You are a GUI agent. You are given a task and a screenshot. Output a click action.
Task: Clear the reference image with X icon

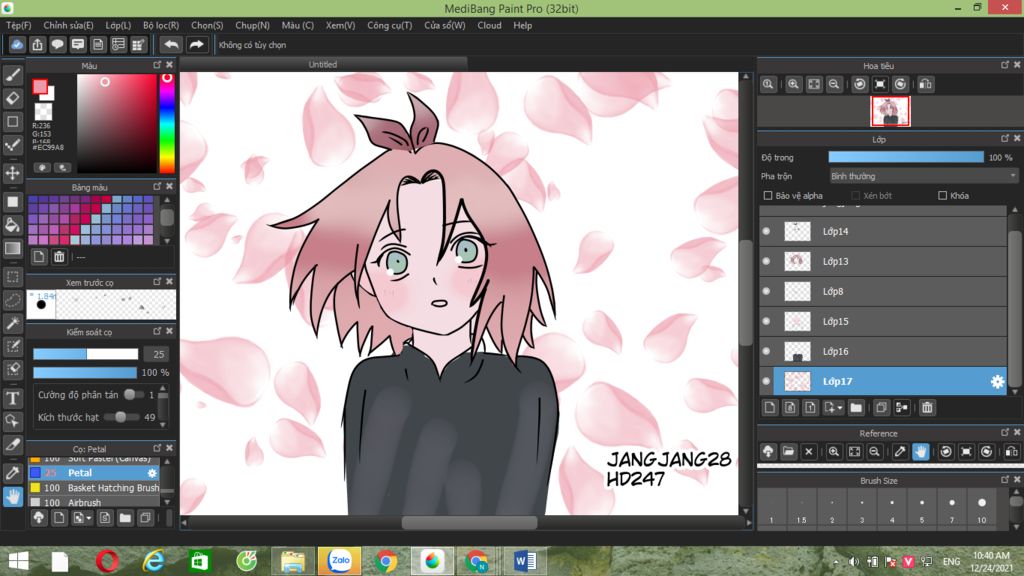[x=808, y=451]
